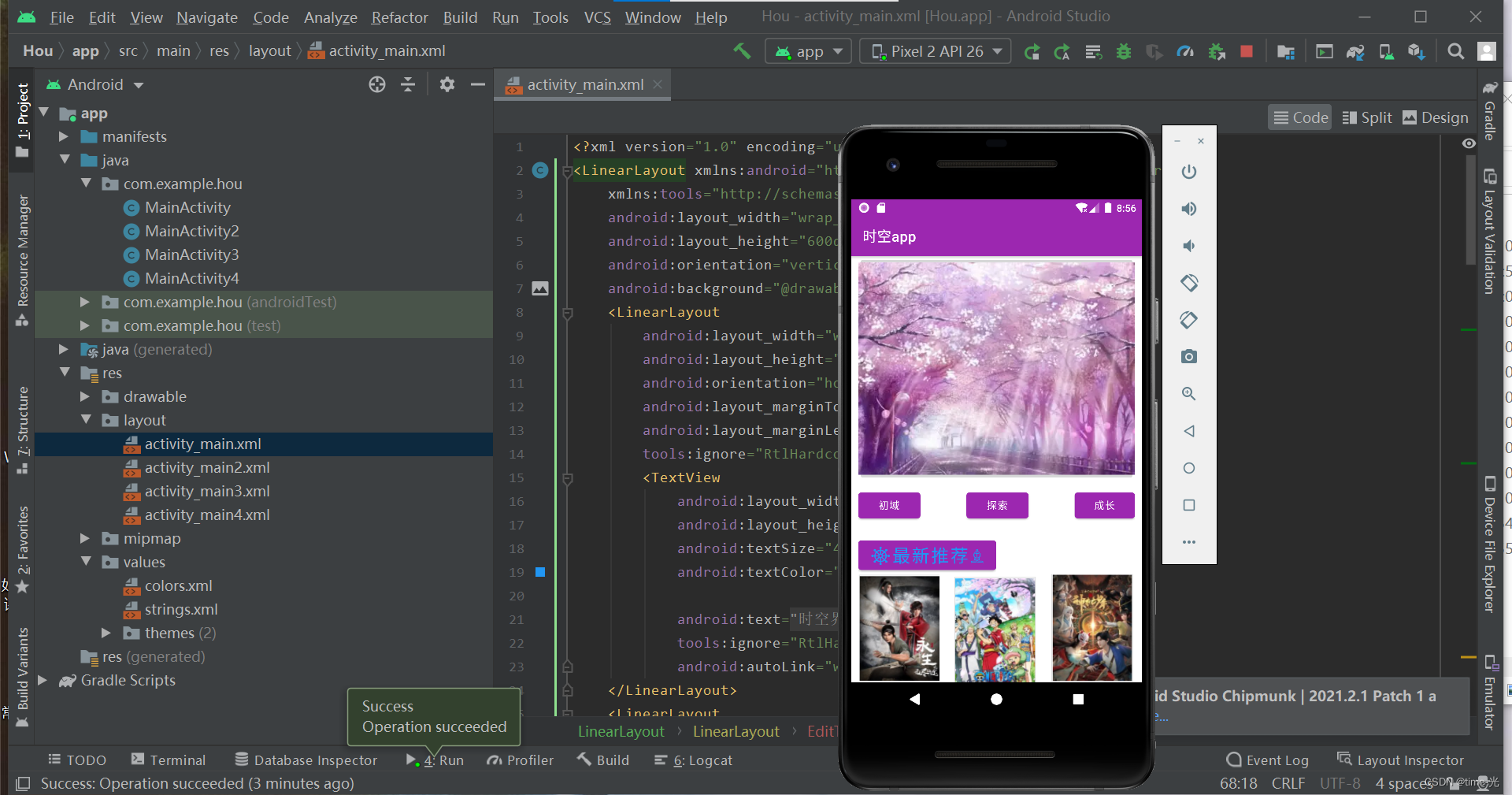Open the SDK Manager icon

tap(1417, 52)
